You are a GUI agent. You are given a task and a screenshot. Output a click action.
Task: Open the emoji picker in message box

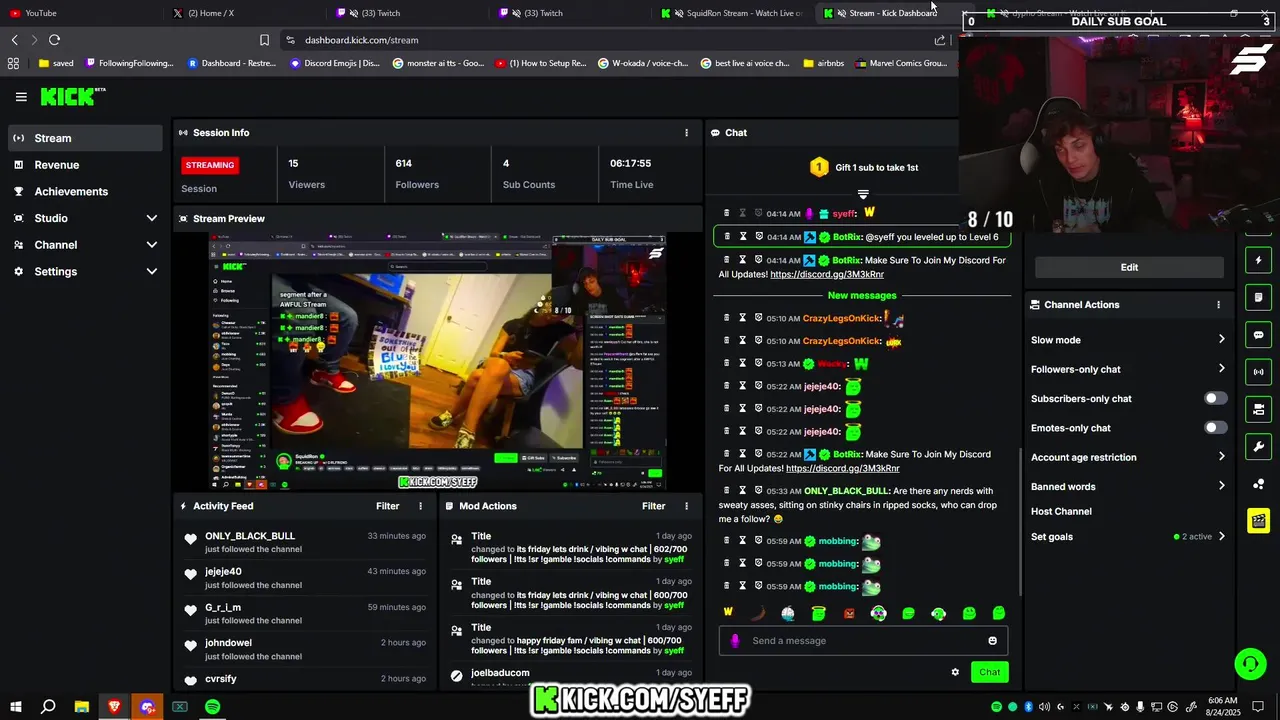coord(992,641)
